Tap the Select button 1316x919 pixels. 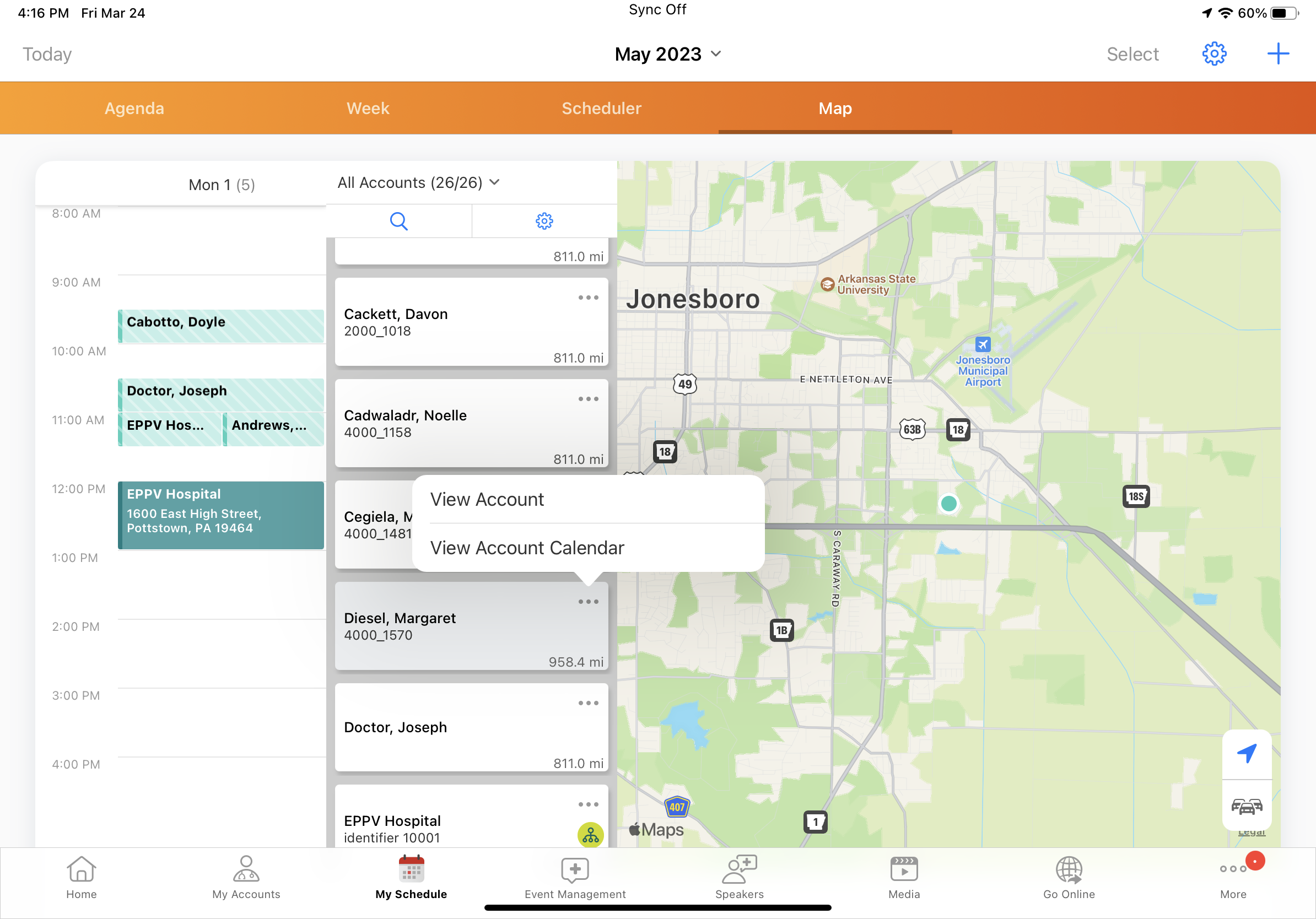coord(1132,54)
